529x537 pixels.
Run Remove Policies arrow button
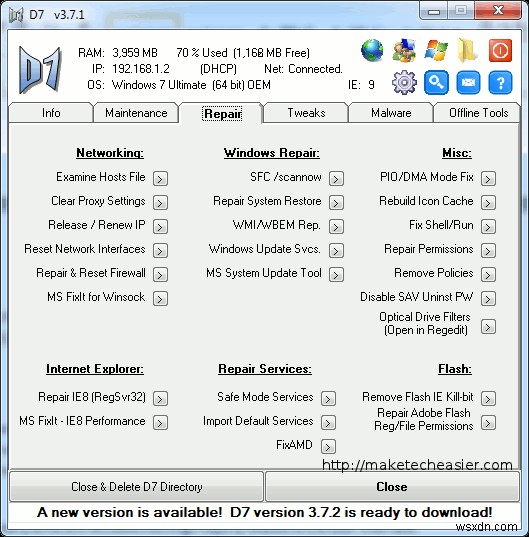(488, 274)
